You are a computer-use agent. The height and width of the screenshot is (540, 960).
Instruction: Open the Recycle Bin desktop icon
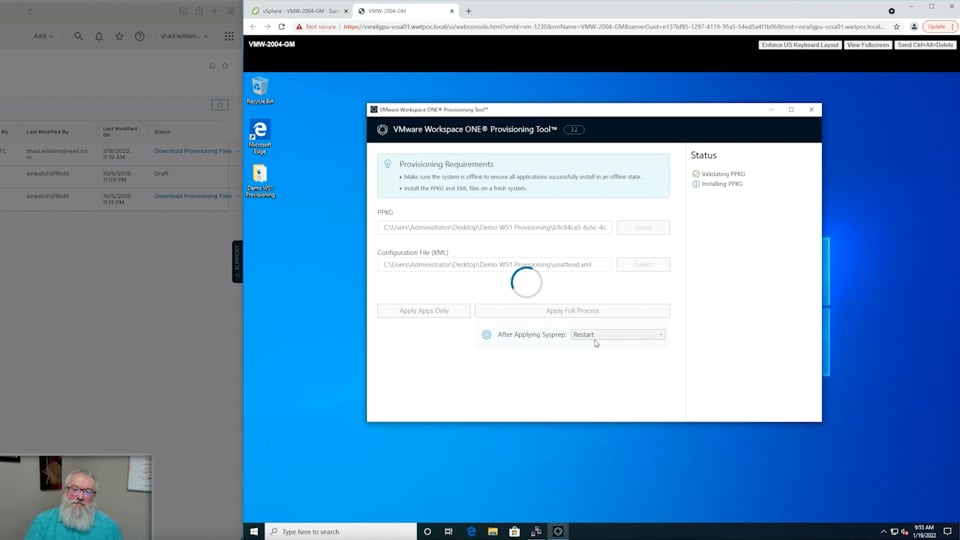point(260,90)
